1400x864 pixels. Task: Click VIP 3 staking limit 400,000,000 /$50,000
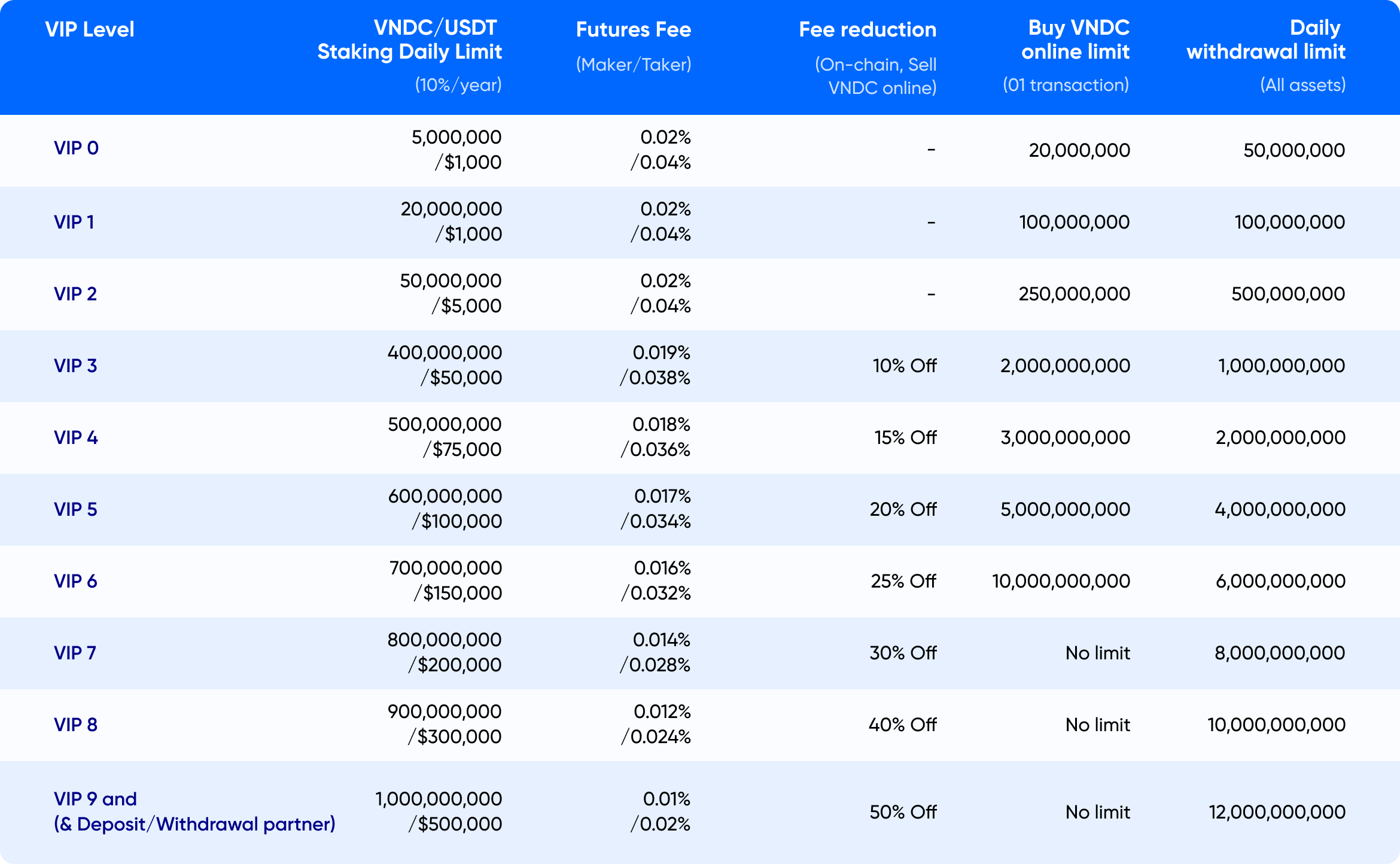(445, 365)
